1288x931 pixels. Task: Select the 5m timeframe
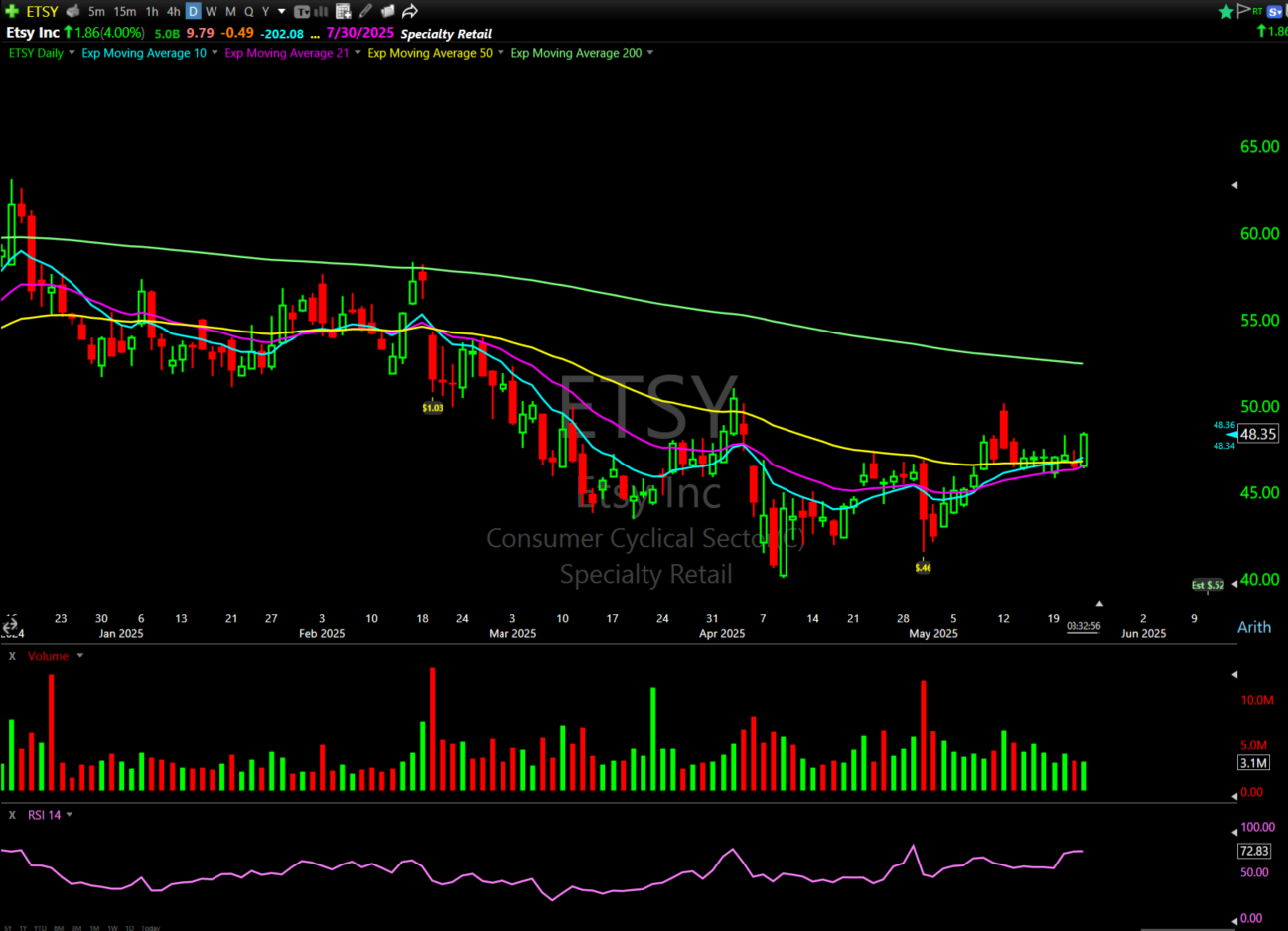[x=96, y=11]
